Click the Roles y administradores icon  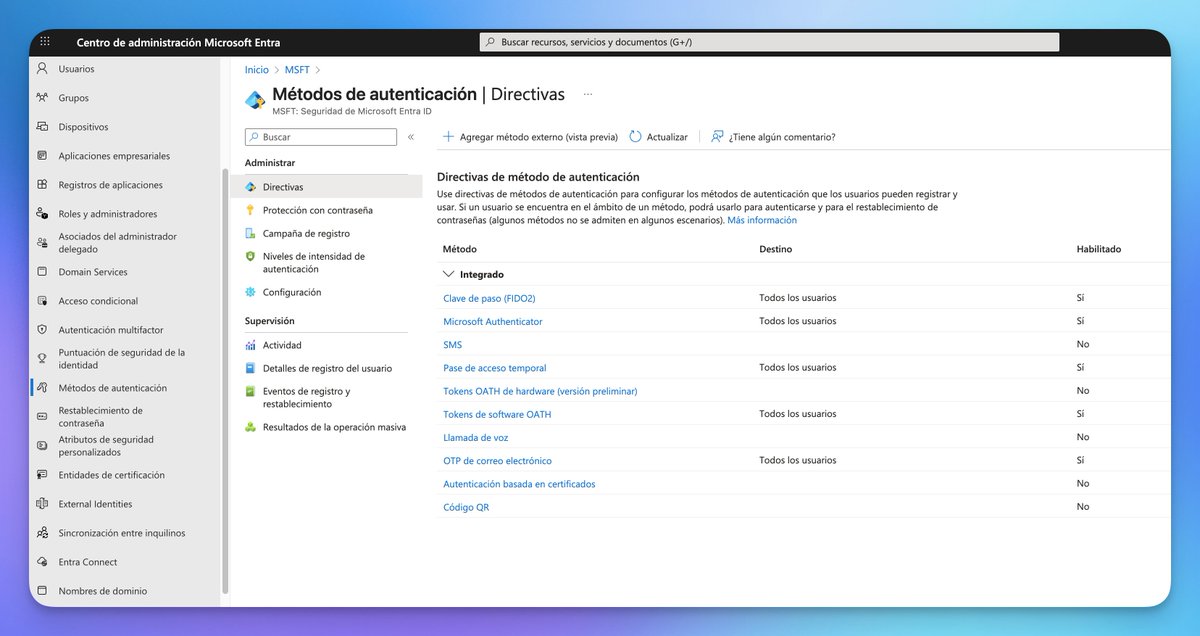click(x=42, y=214)
